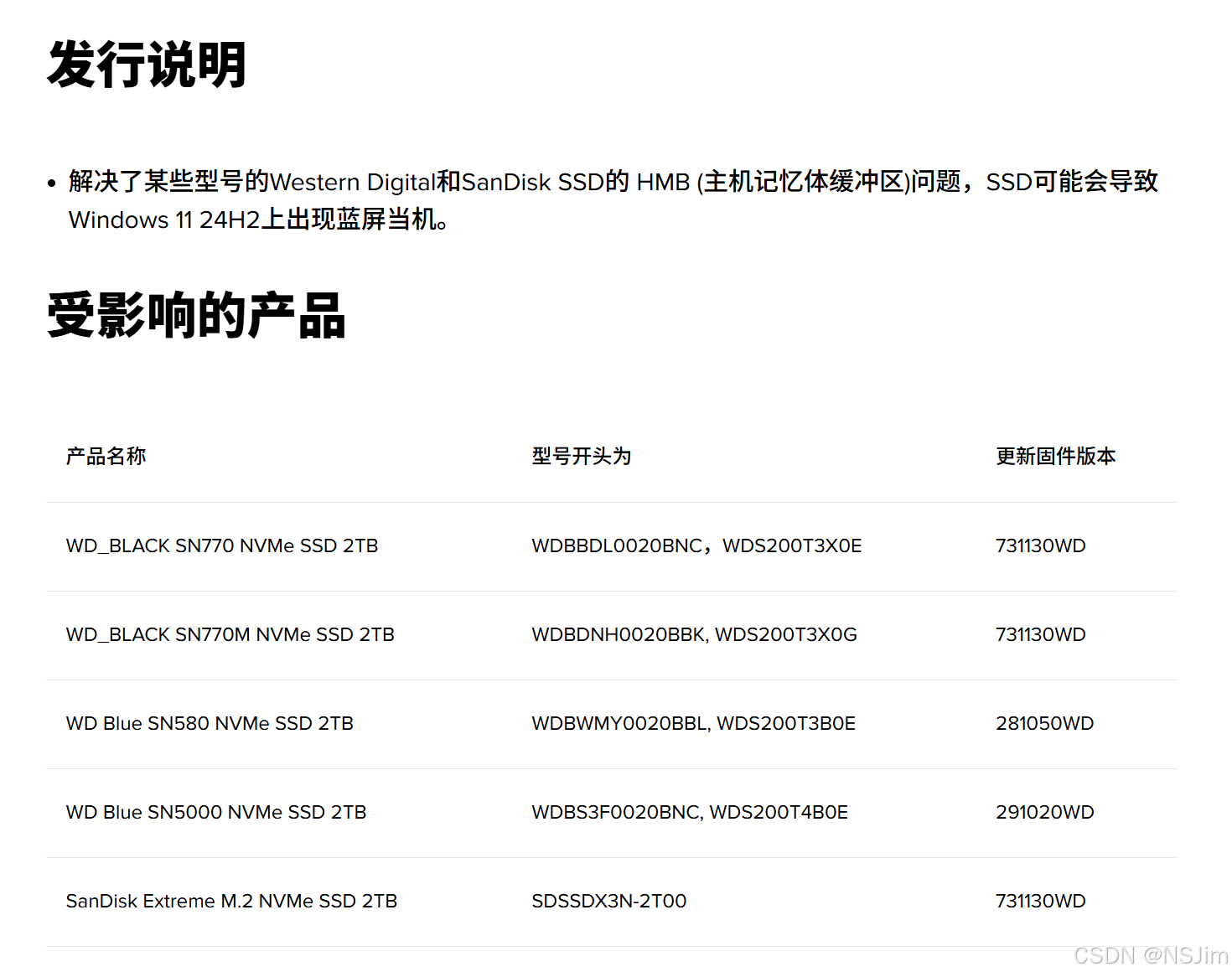Click model cell WDBBDL0020BNC，WDS200T3X0E
The width and height of the screenshot is (1232, 977).
[x=696, y=545]
